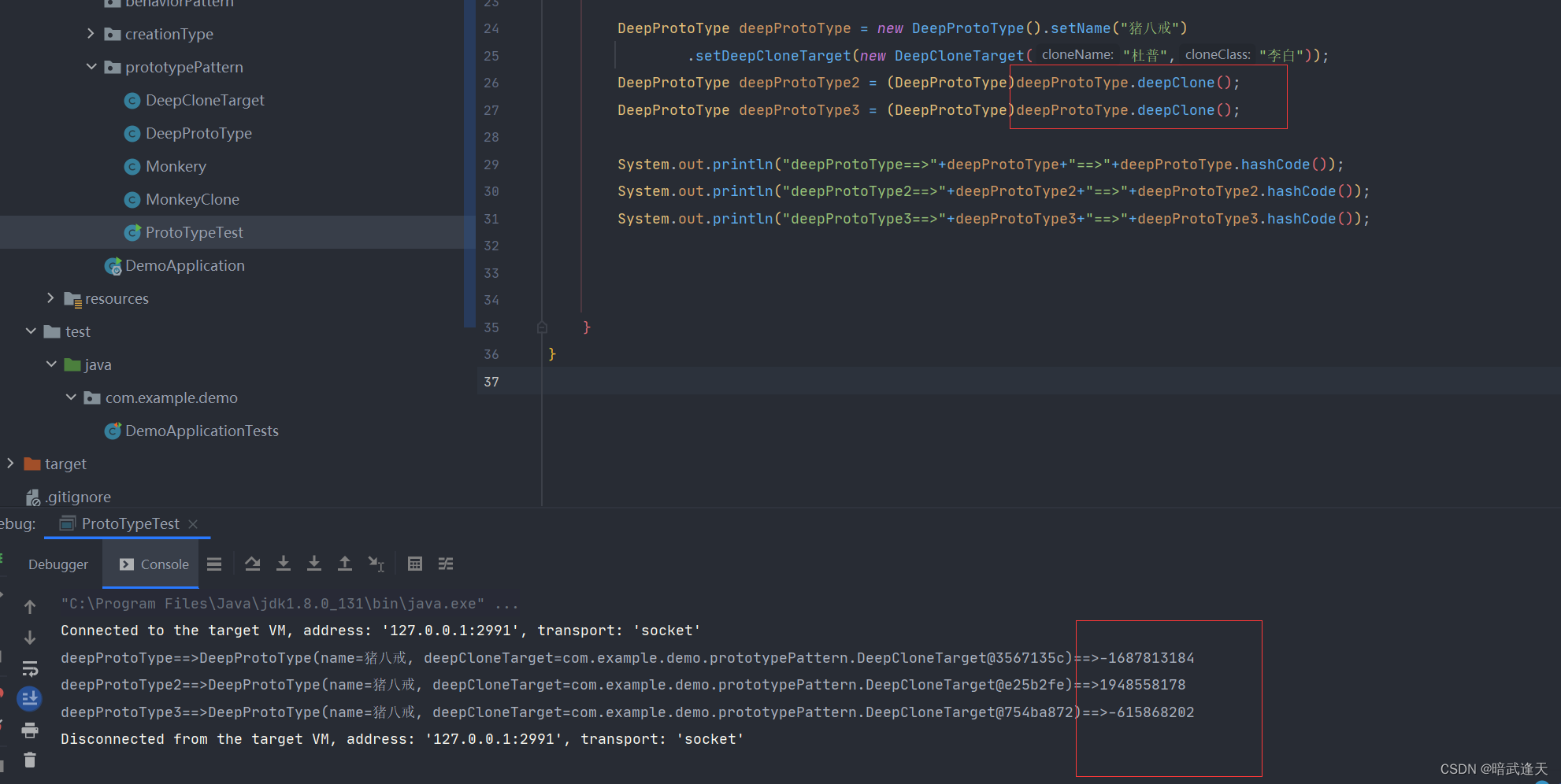
Task: Click orange target folder icon
Action: [32, 464]
